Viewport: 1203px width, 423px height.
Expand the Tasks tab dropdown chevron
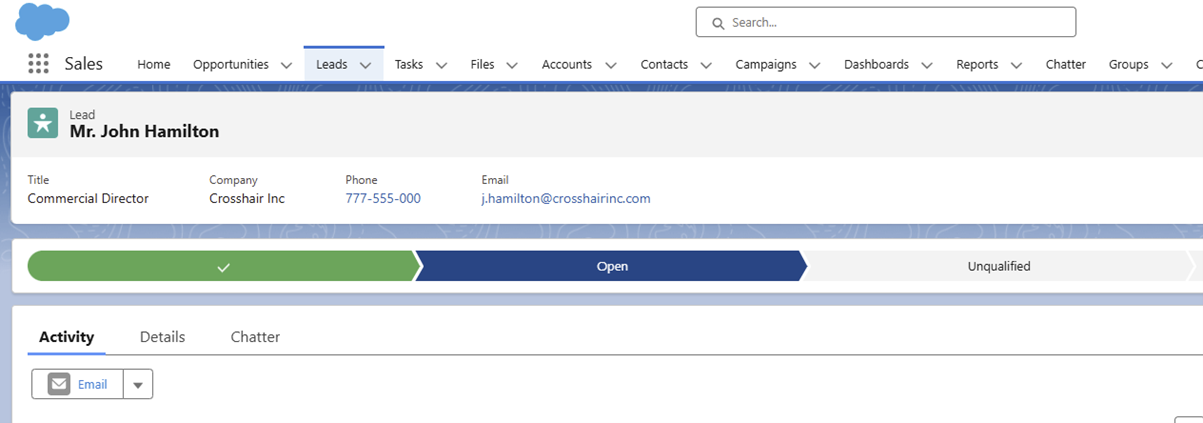pyautogui.click(x=441, y=65)
